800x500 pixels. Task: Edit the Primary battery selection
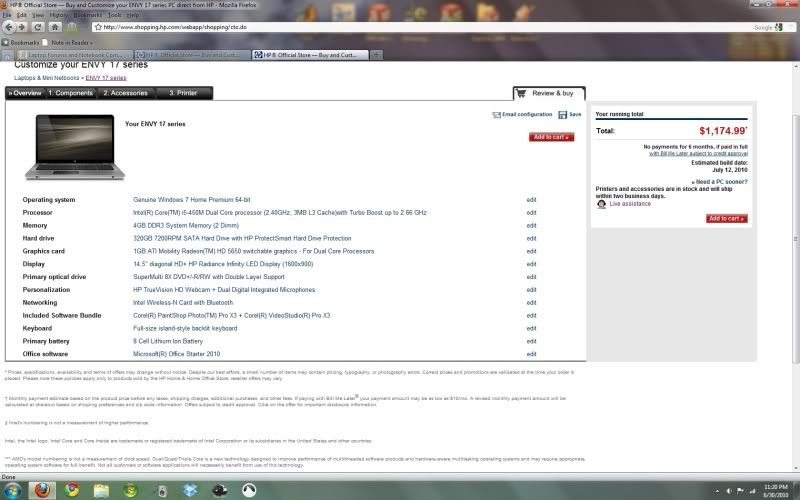(531, 341)
